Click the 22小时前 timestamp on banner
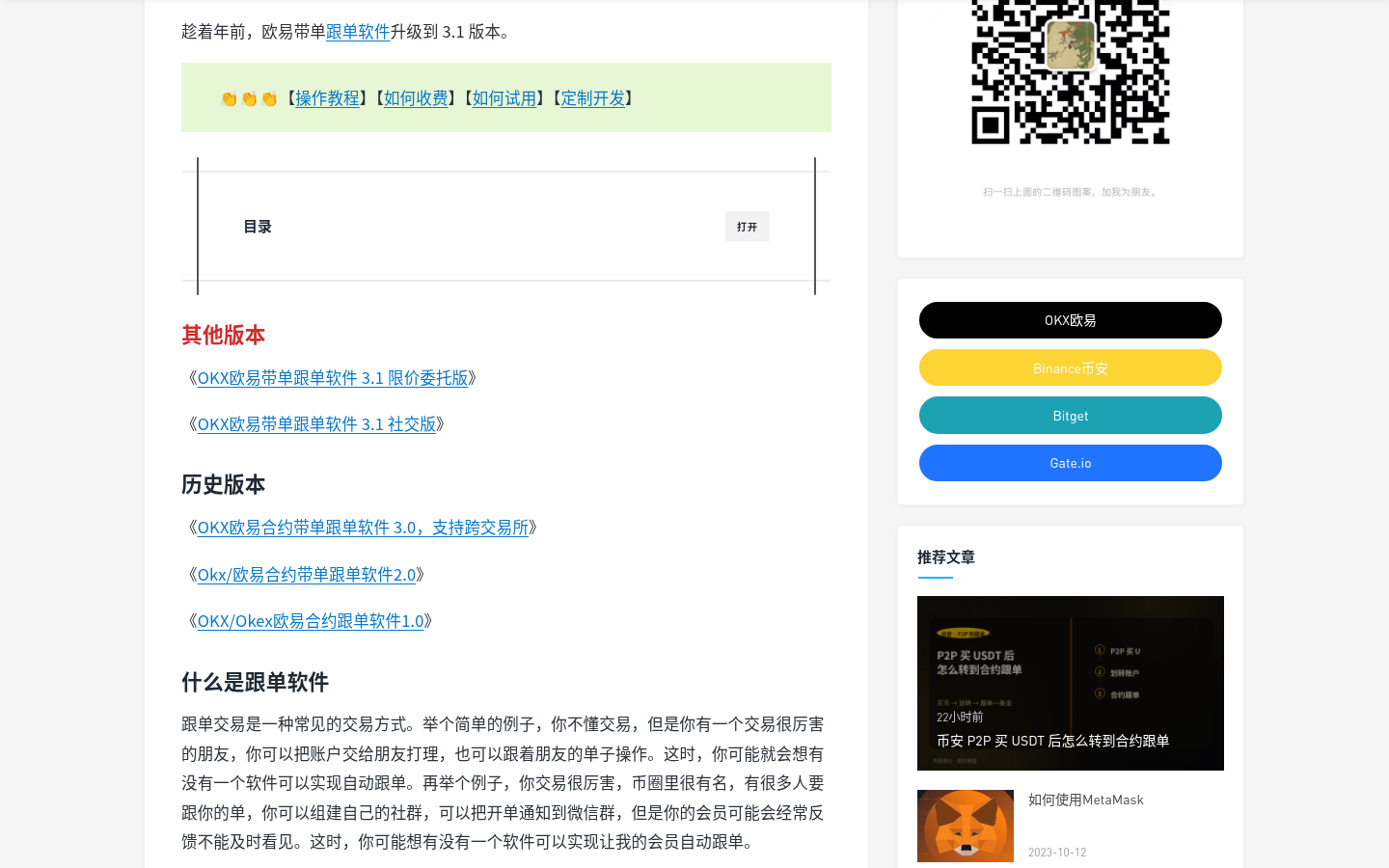This screenshot has width=1389, height=868. (960, 718)
